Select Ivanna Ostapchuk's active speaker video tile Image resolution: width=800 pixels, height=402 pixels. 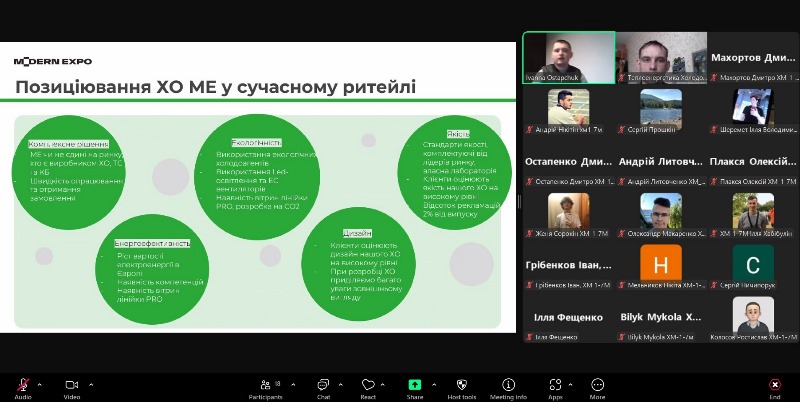pos(569,57)
